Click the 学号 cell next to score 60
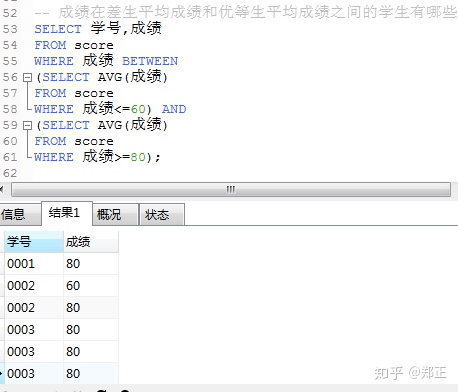 (34, 286)
